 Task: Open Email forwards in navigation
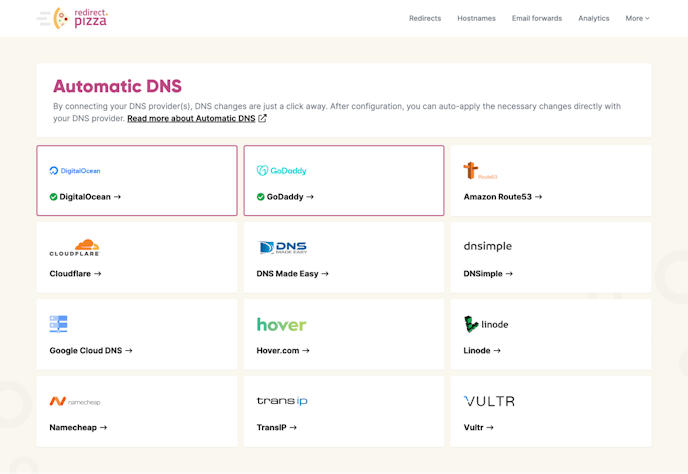537,18
